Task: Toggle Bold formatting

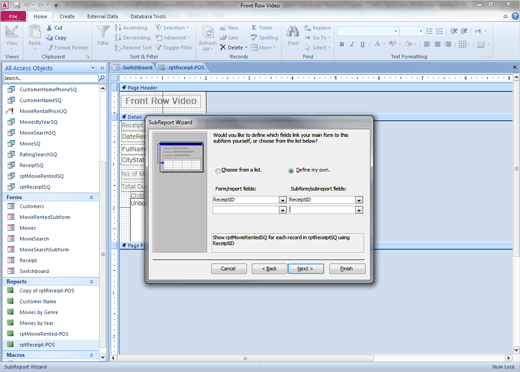Action: [342, 44]
